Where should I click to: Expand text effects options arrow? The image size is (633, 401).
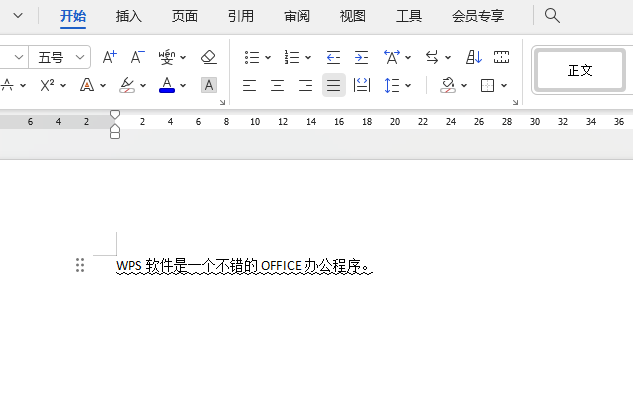pyautogui.click(x=103, y=86)
